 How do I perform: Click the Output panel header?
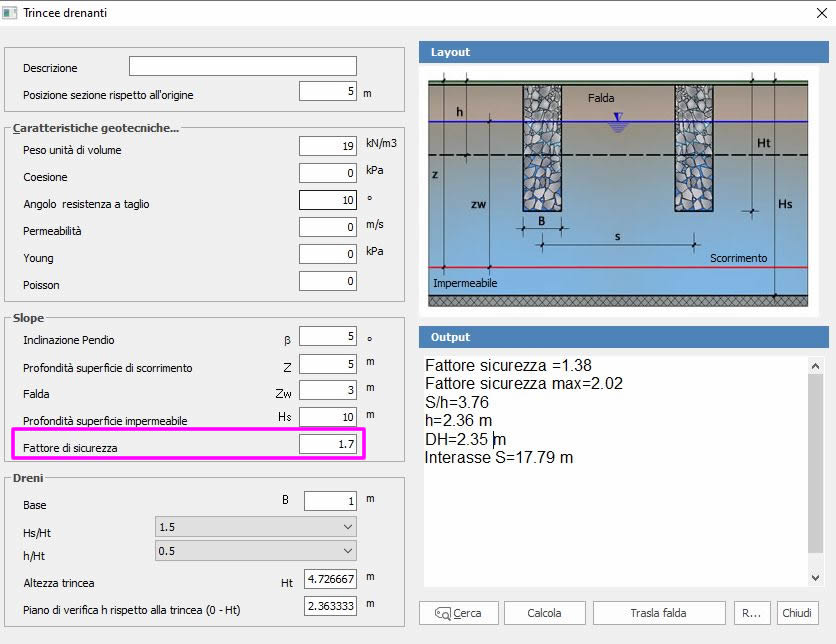624,337
